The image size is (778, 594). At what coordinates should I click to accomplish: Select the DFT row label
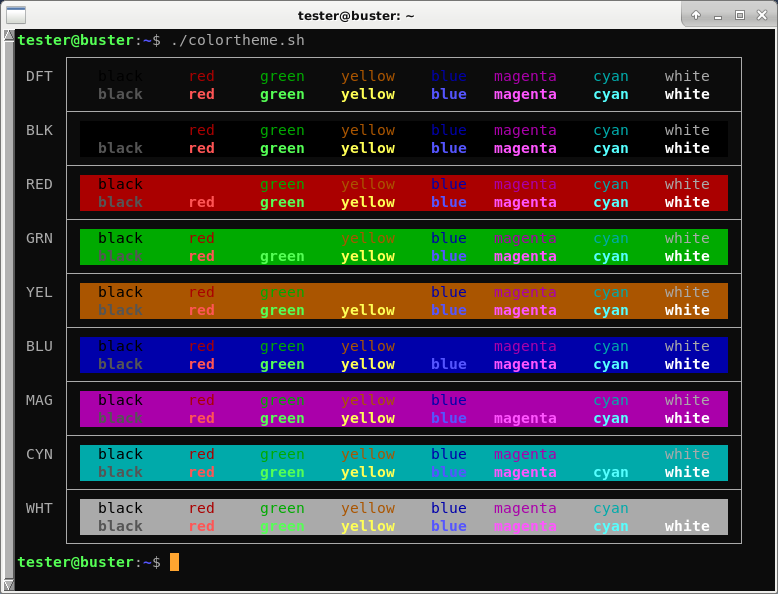[x=40, y=76]
